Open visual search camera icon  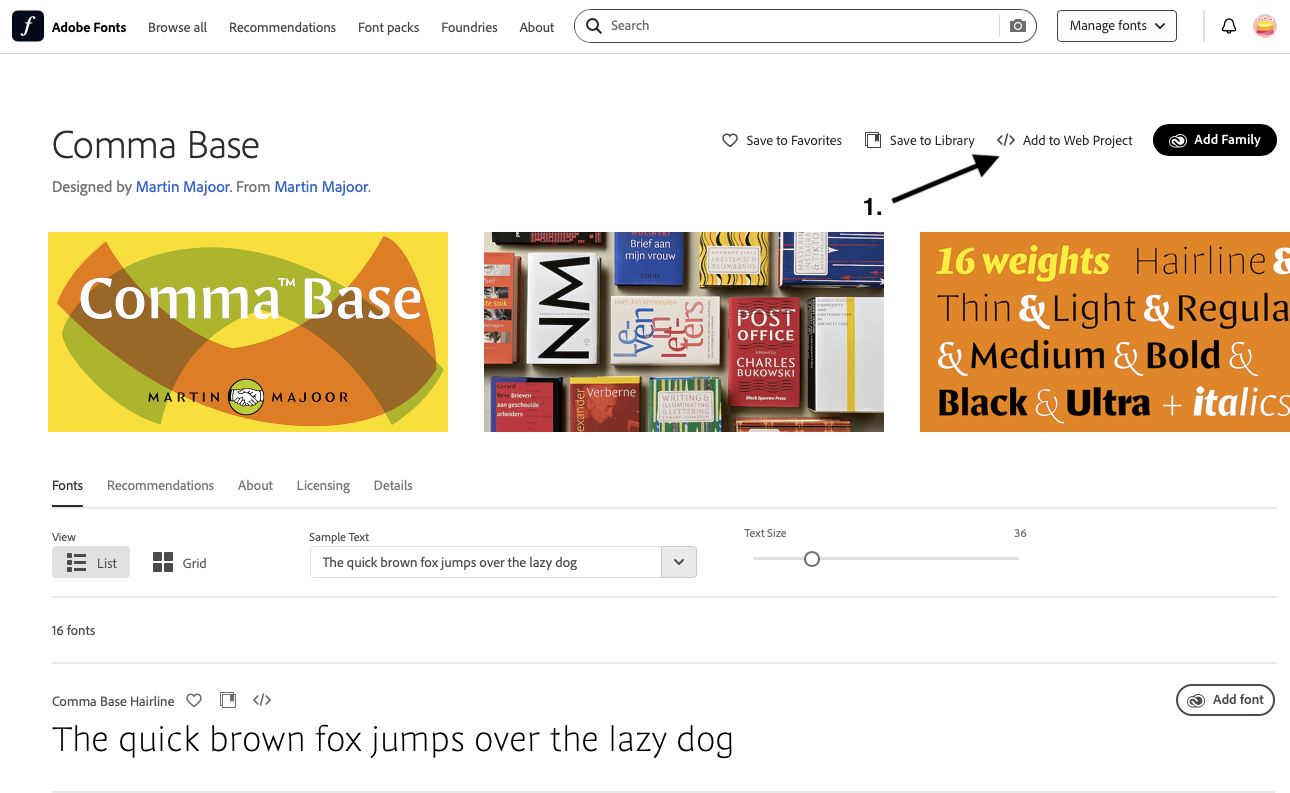point(1017,26)
